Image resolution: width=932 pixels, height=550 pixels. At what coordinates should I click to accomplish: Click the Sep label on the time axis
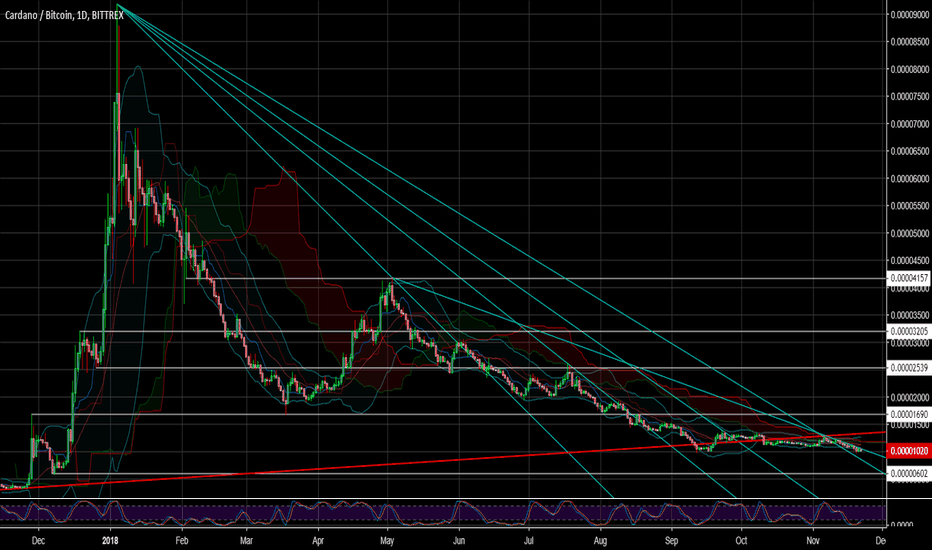coord(671,540)
